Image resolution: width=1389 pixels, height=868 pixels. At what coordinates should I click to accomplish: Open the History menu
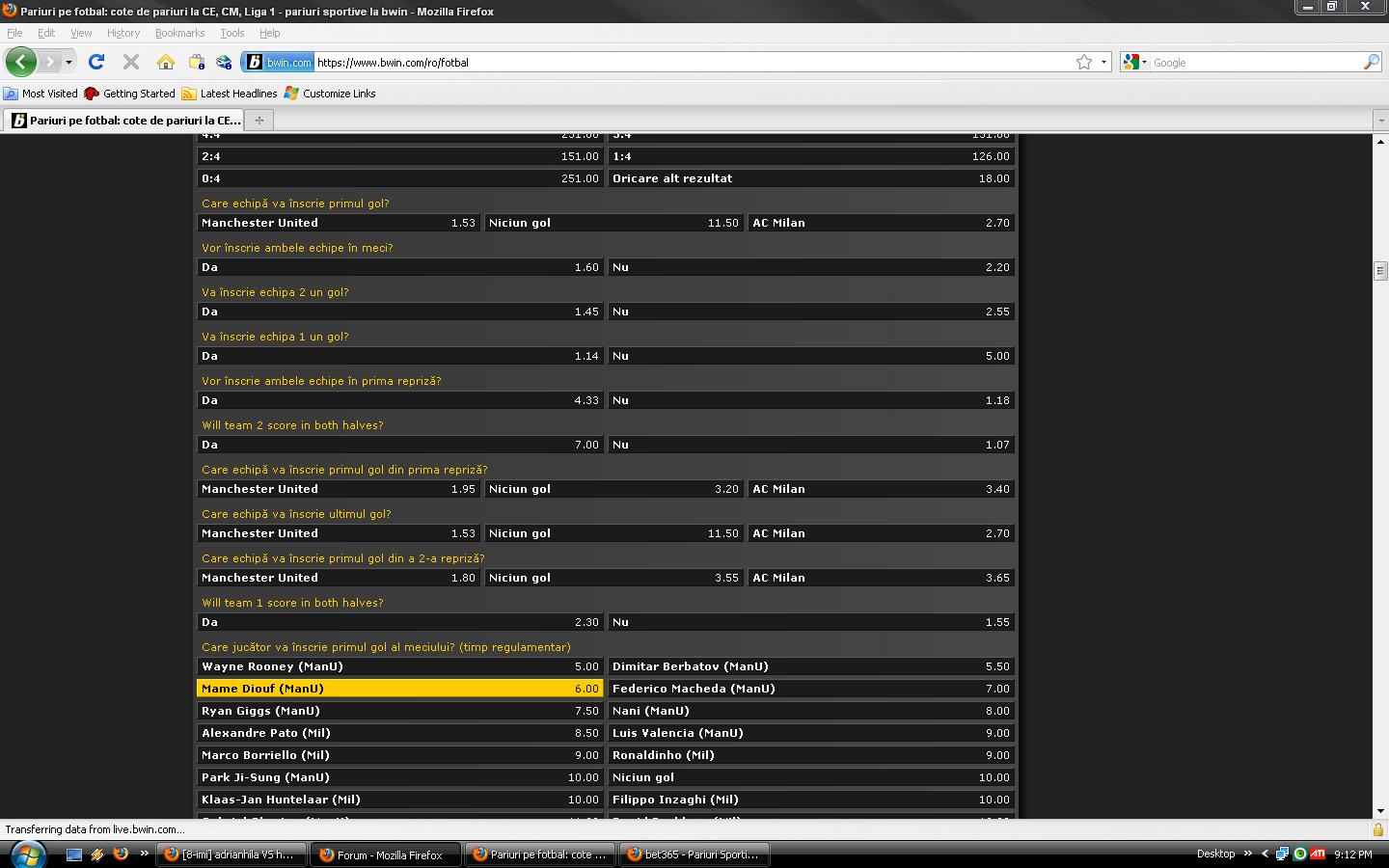pos(123,33)
